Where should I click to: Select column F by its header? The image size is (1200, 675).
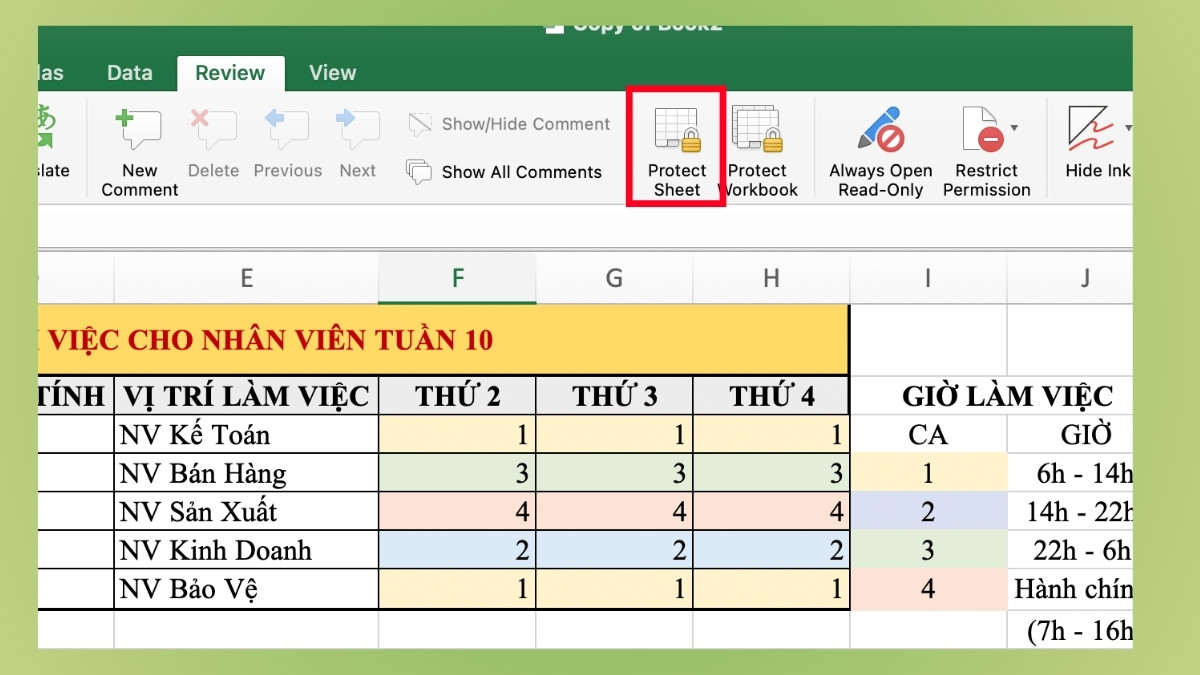pyautogui.click(x=456, y=278)
